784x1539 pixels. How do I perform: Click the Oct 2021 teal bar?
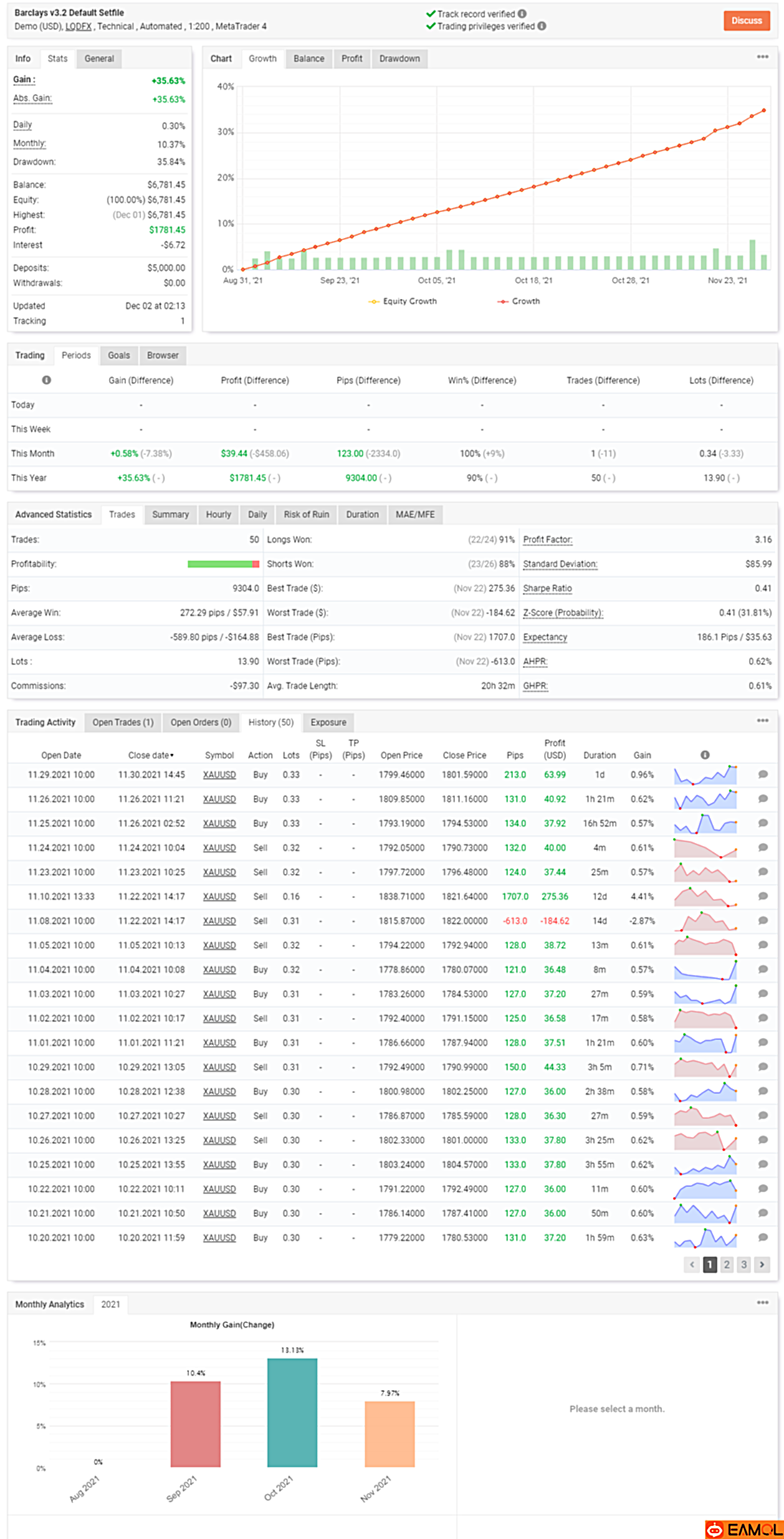[x=292, y=1412]
